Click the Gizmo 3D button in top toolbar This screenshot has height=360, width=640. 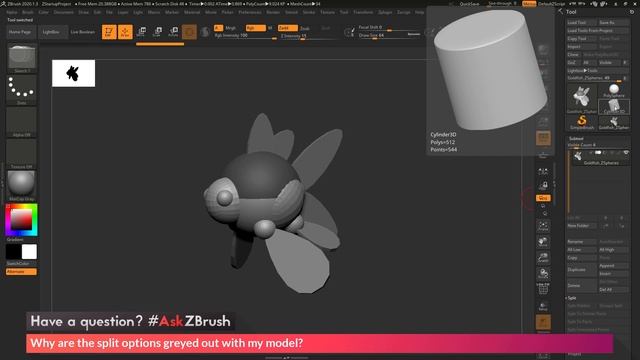pyautogui.click(x=189, y=32)
